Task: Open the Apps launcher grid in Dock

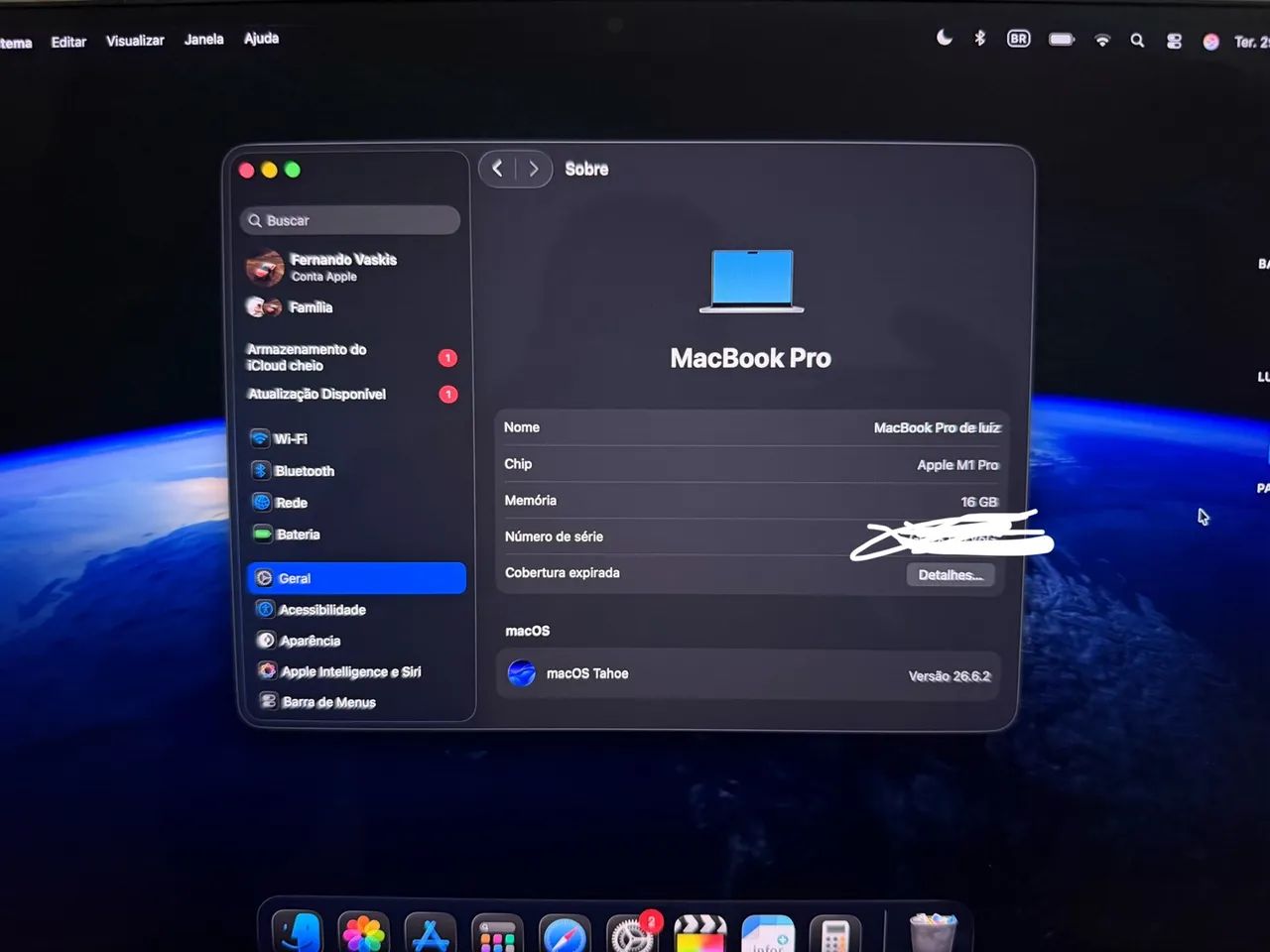Action: click(x=497, y=932)
